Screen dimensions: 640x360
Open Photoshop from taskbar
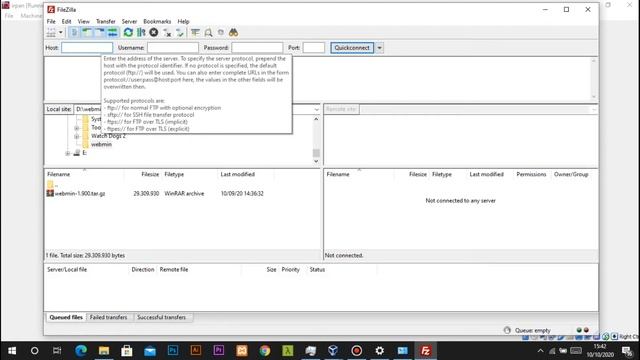point(173,351)
